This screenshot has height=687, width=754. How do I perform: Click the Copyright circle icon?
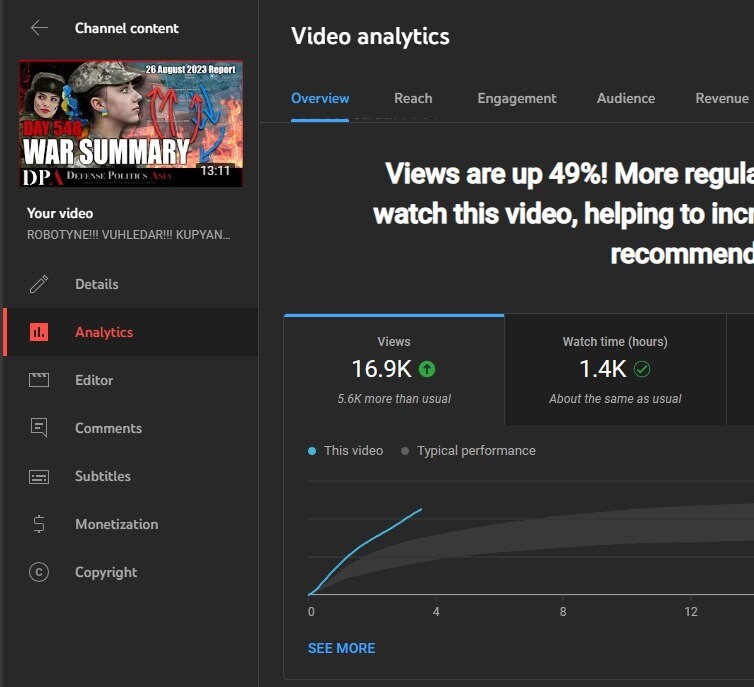(x=39, y=572)
